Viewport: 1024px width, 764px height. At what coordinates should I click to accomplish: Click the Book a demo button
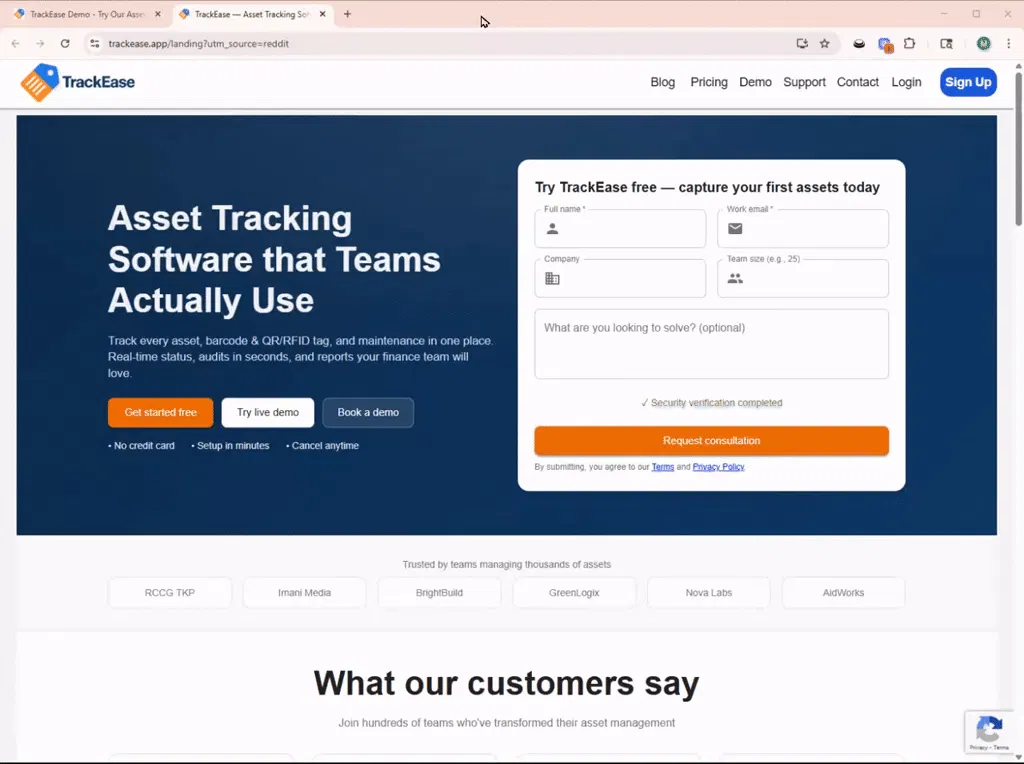click(368, 413)
